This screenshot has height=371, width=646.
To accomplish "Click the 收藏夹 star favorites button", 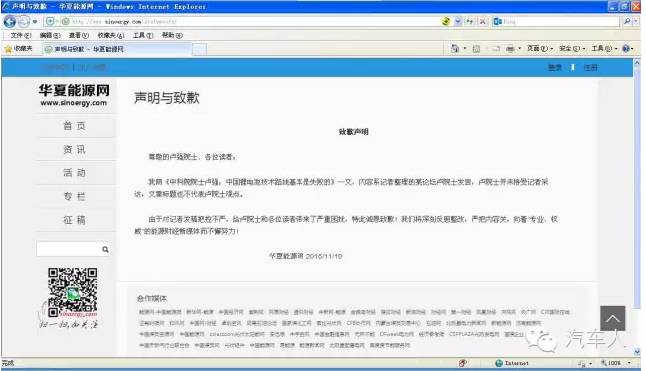I will click(x=18, y=49).
